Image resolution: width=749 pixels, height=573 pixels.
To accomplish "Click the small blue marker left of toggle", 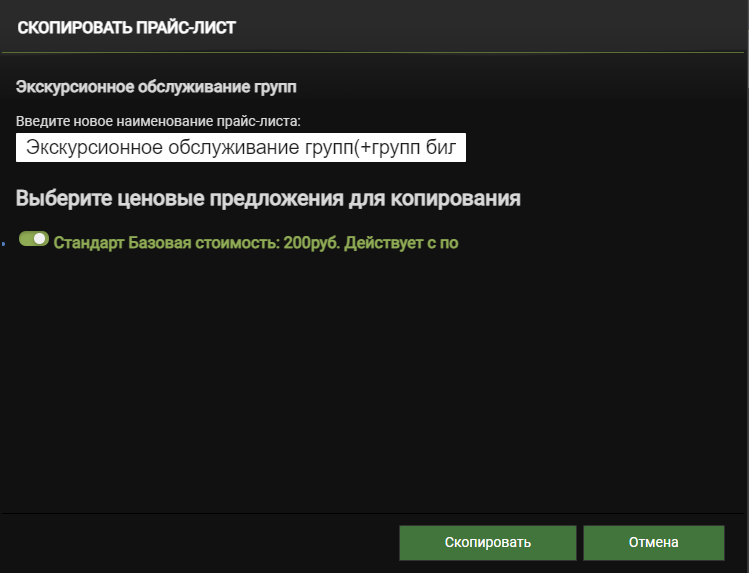I will (5, 242).
